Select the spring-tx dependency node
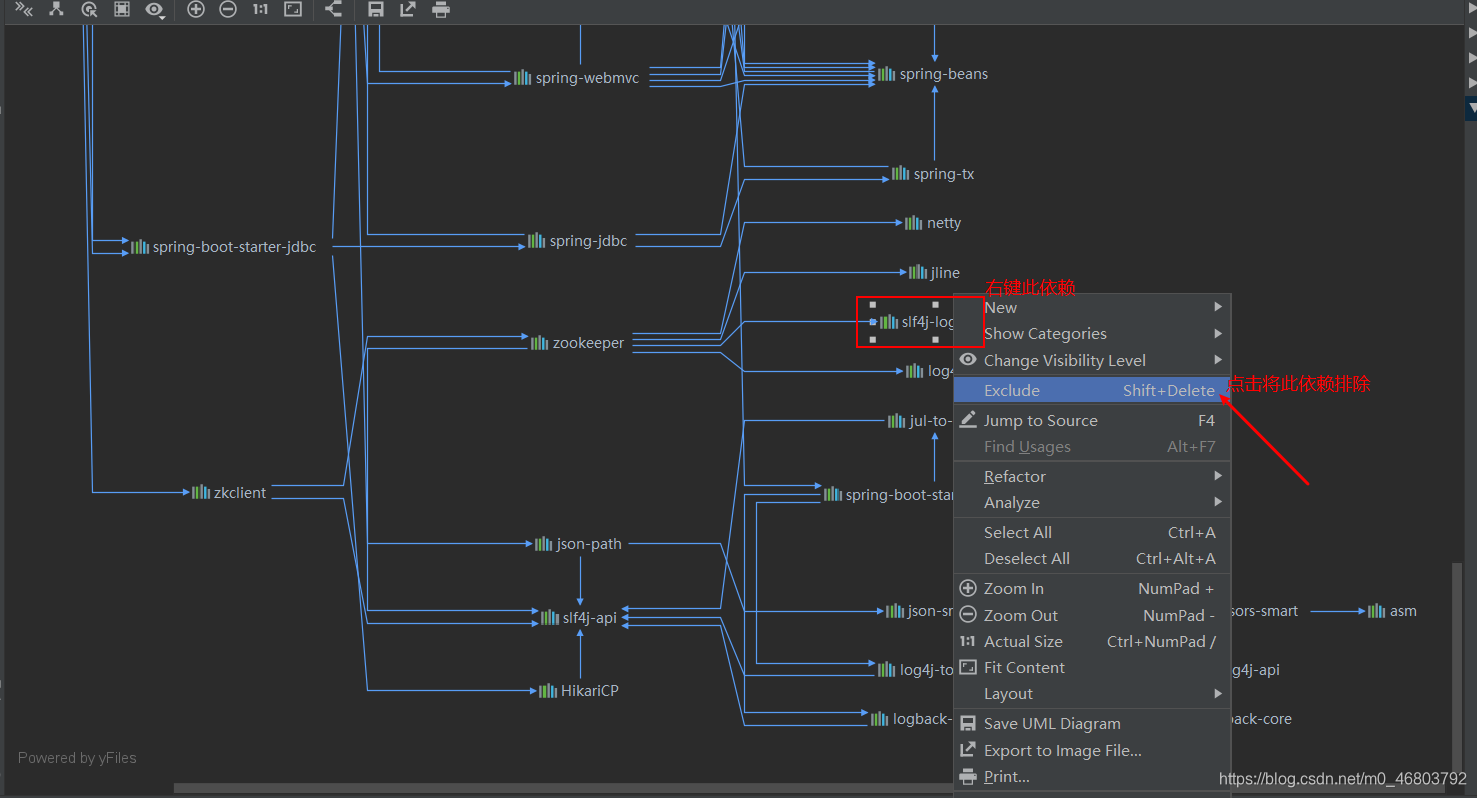The image size is (1477, 798). pyautogui.click(x=933, y=173)
